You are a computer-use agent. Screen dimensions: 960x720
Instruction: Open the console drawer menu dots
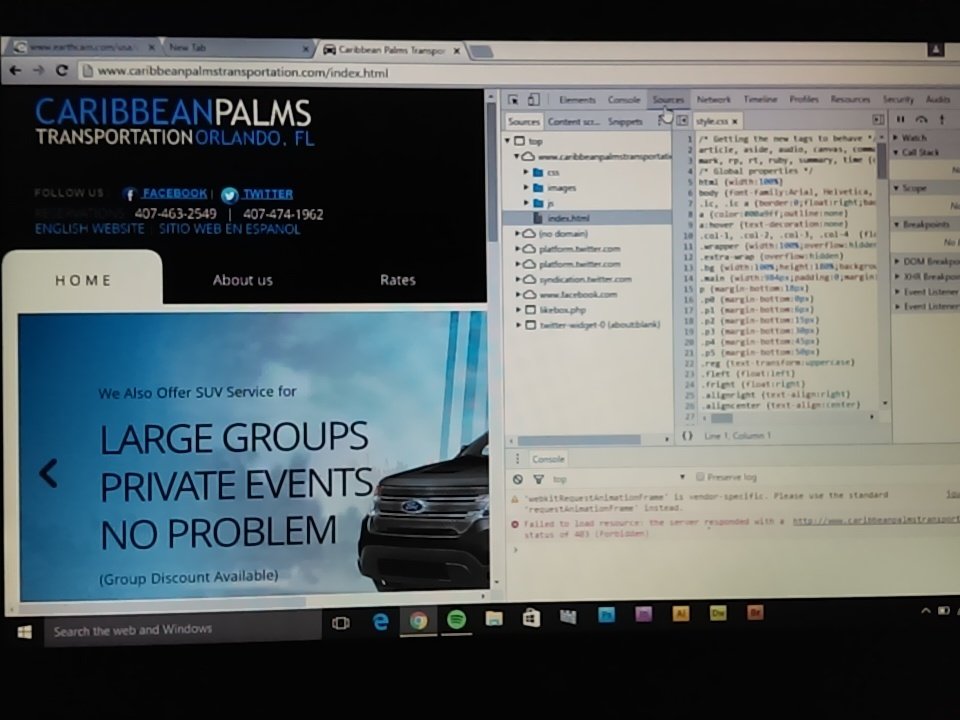(x=517, y=459)
